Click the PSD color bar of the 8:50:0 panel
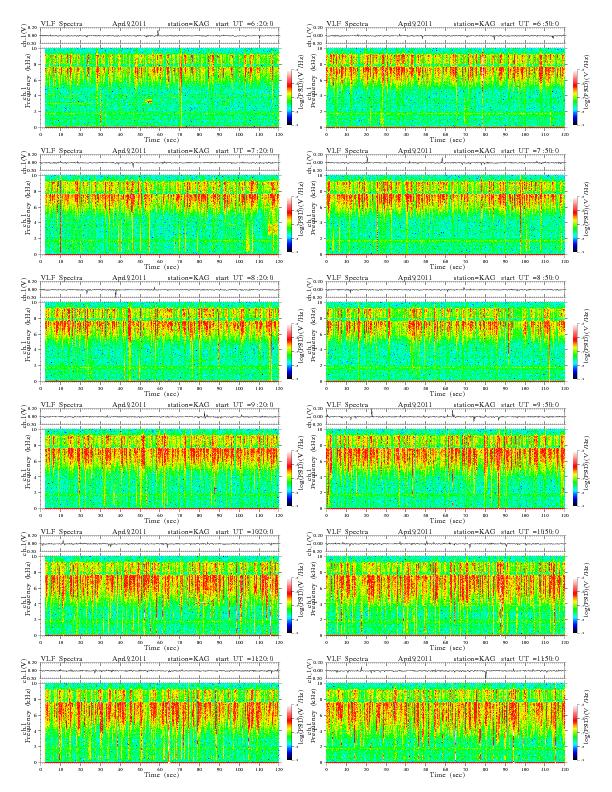 [x=576, y=351]
